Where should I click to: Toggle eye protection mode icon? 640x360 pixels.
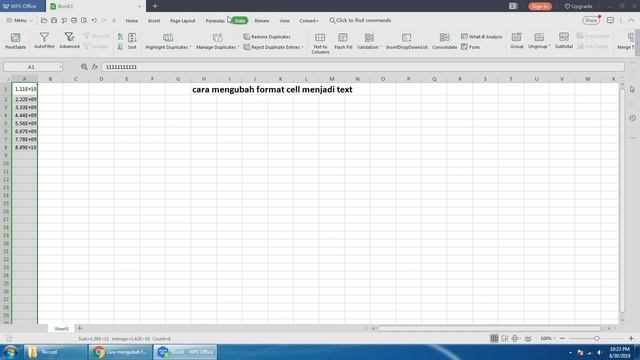(528, 338)
